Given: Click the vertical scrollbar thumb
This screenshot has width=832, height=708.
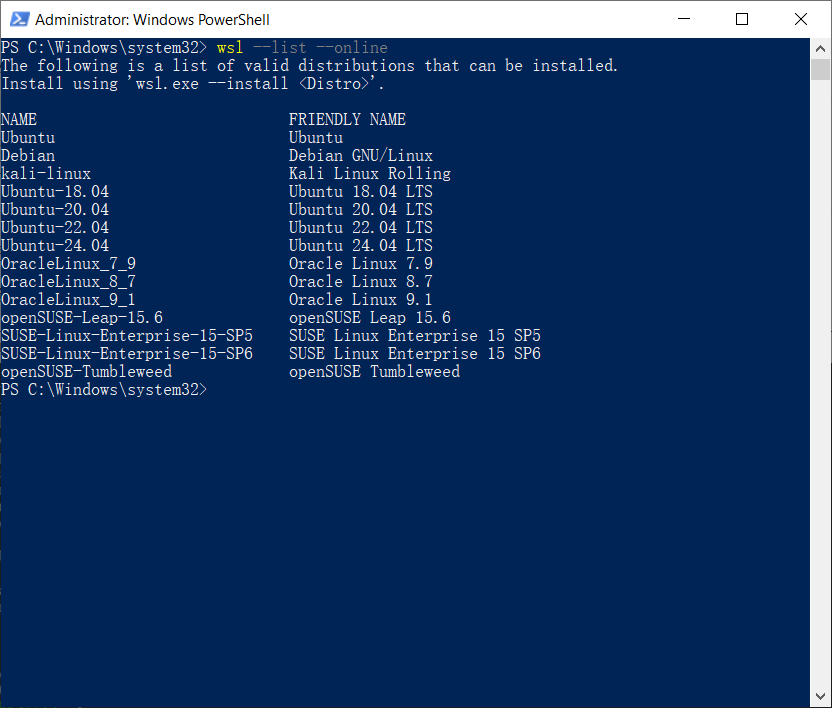Looking at the screenshot, I should pos(820,69).
